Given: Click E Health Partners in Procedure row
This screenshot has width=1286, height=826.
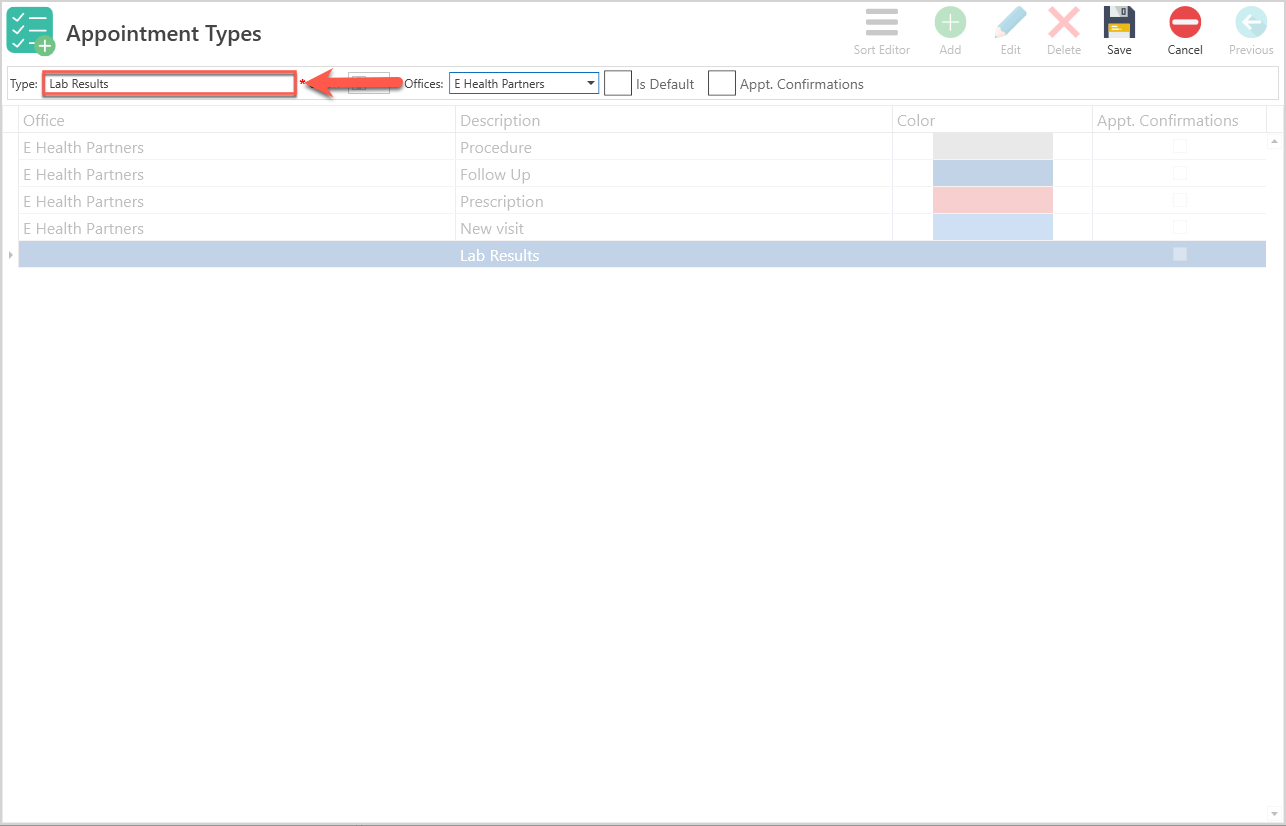Looking at the screenshot, I should point(84,147).
